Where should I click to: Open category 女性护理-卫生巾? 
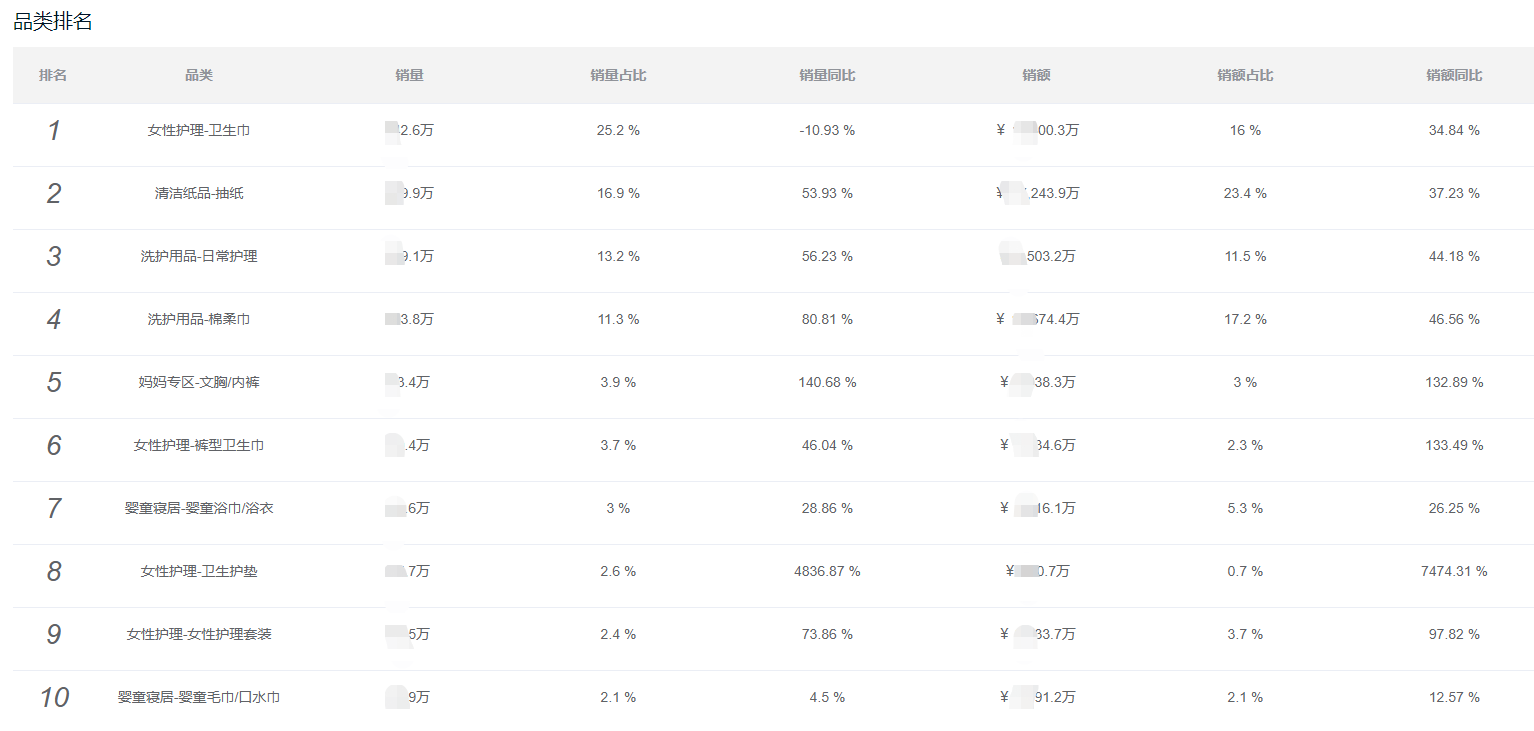click(199, 130)
